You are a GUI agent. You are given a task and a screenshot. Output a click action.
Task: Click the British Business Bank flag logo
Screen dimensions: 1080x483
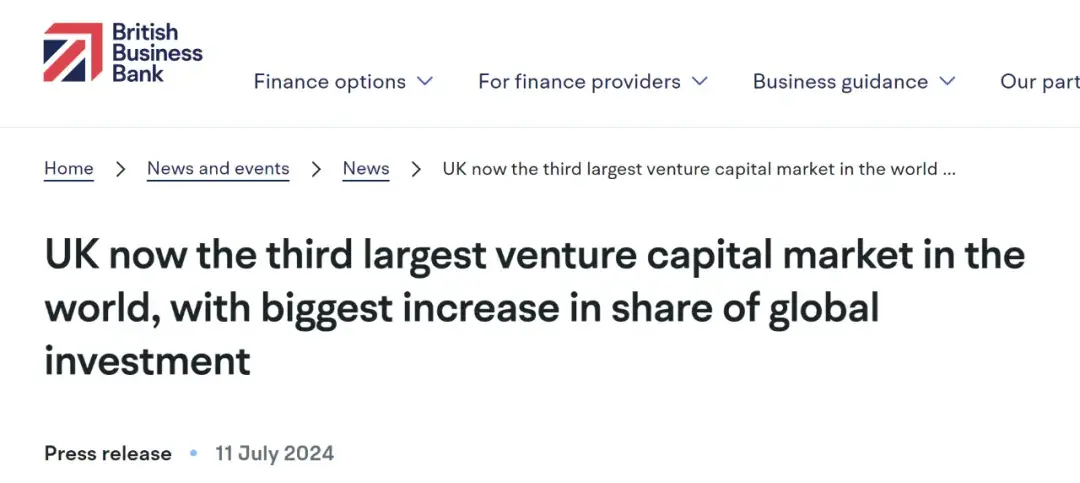click(x=73, y=52)
